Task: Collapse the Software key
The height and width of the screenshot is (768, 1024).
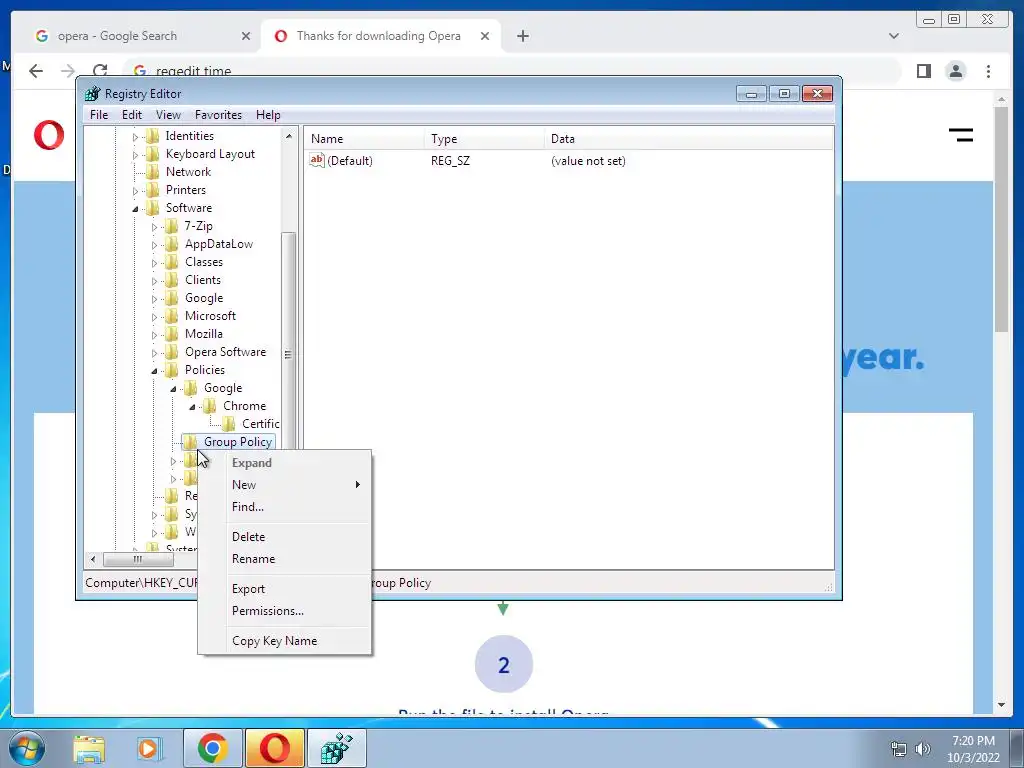Action: click(x=135, y=209)
